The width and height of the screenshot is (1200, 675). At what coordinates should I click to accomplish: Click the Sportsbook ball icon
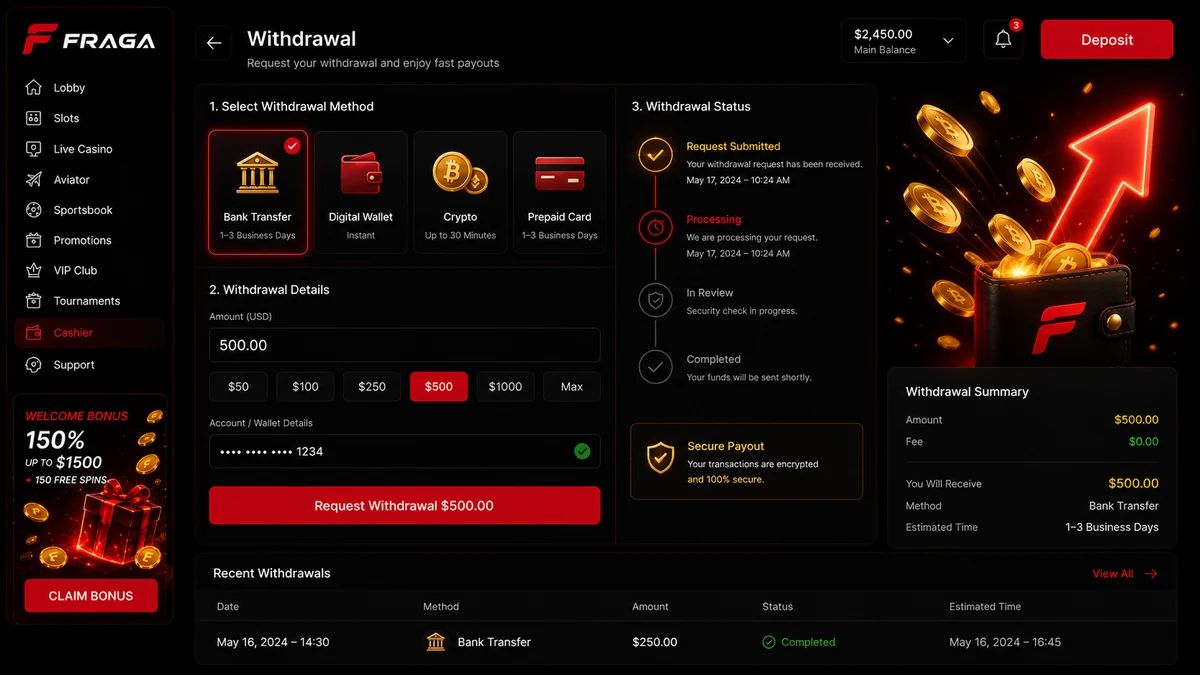click(34, 210)
